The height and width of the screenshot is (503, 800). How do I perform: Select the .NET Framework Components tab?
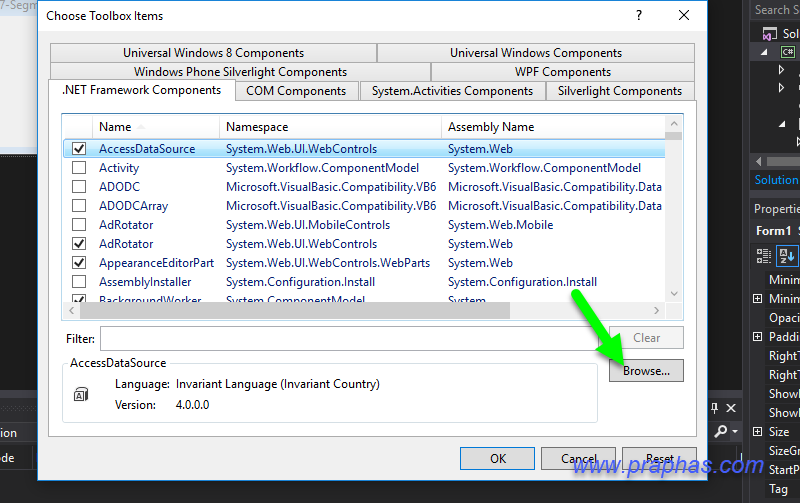tap(141, 90)
